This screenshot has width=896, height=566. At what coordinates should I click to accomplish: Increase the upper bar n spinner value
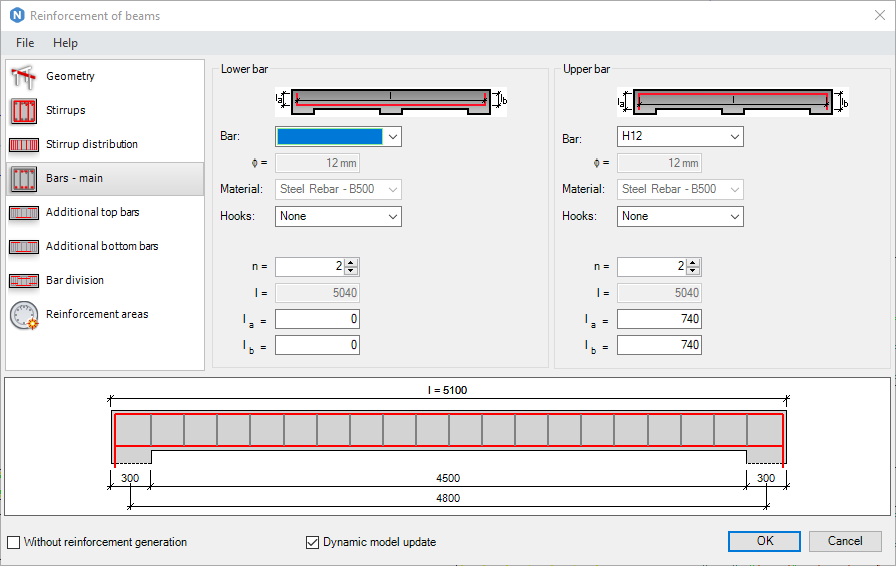[x=693, y=263]
